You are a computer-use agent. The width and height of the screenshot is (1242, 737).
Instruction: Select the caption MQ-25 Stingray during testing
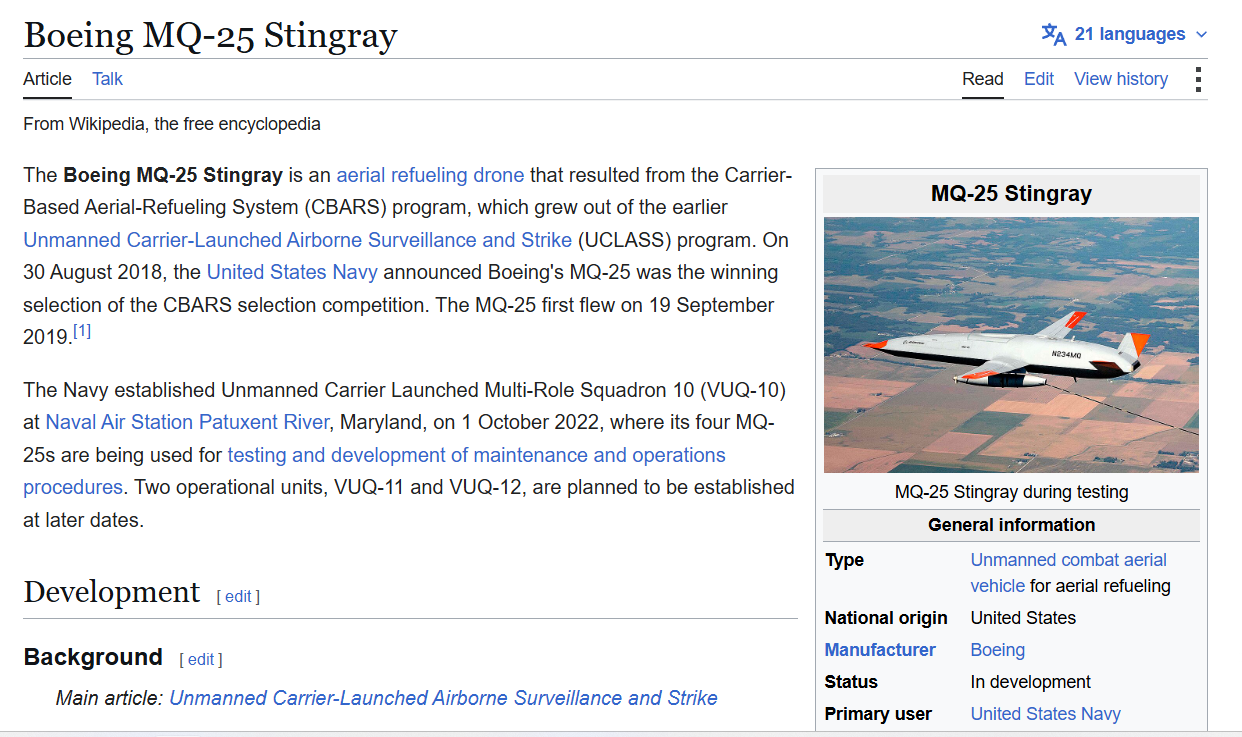point(1011,492)
